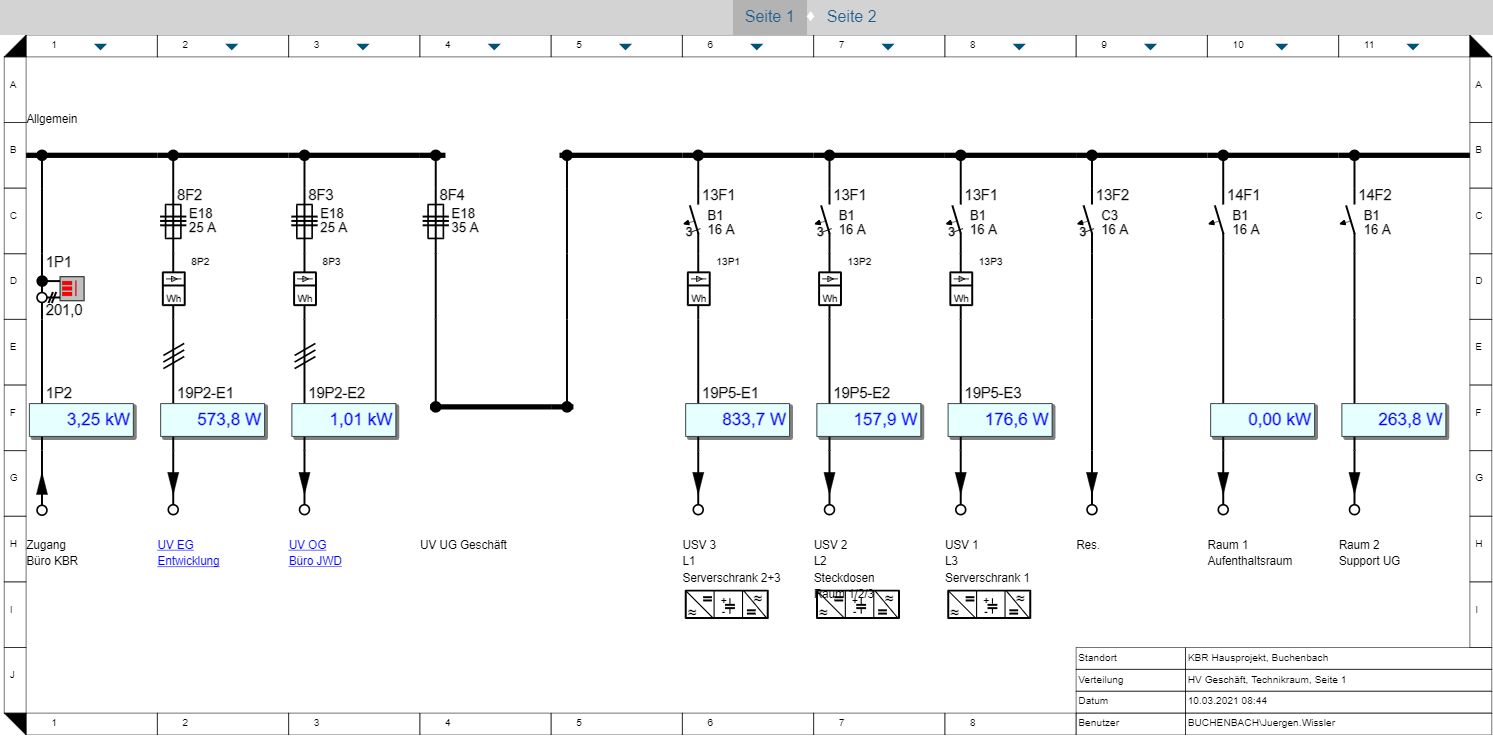The height and width of the screenshot is (736, 1493).
Task: Expand the column 11 dropdown arrow
Action: 1412,46
